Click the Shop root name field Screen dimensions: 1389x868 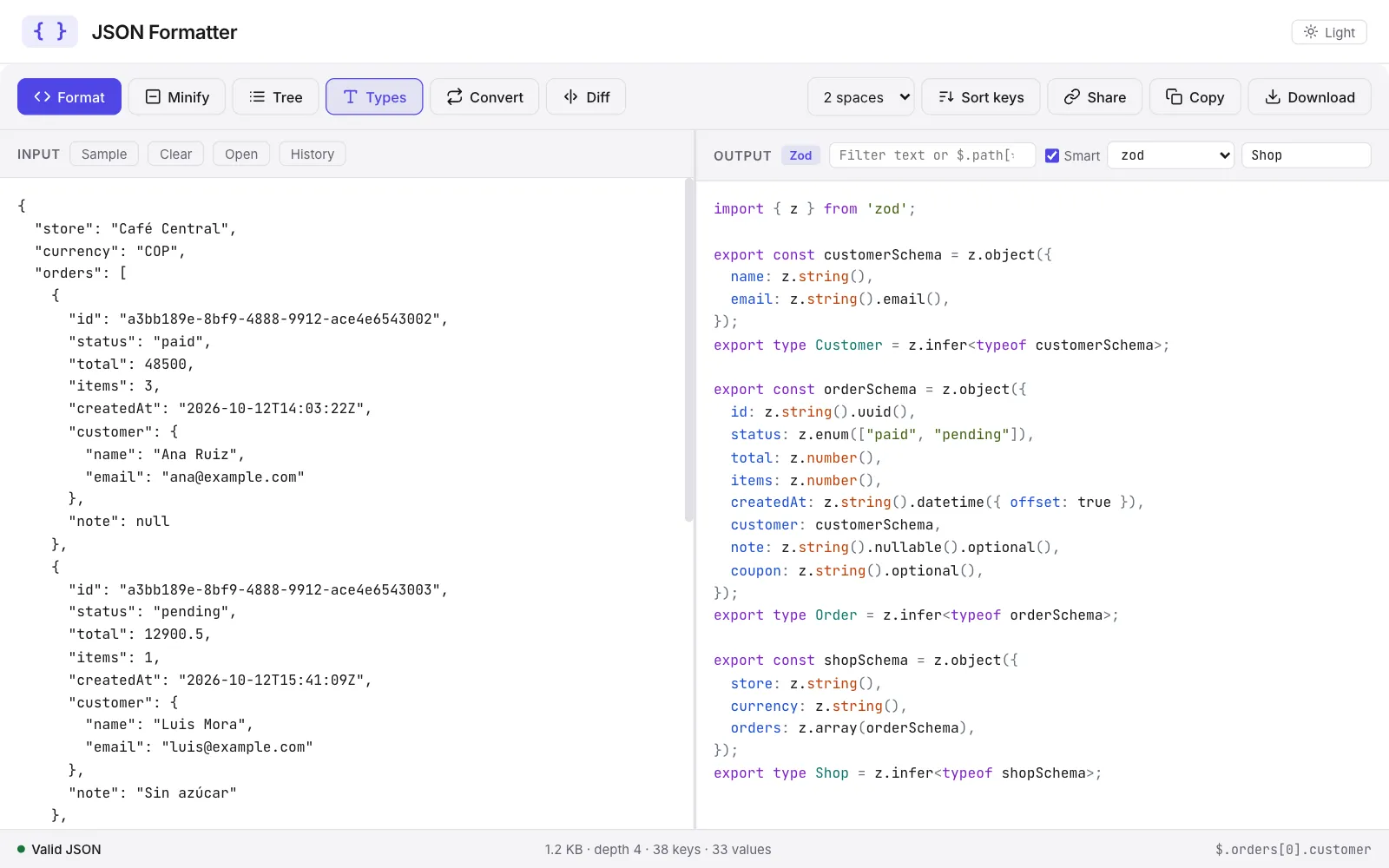(x=1306, y=155)
